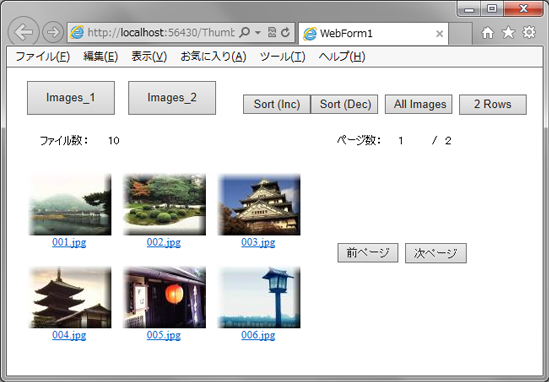
Task: Select the WebForm1 tab
Action: point(373,34)
